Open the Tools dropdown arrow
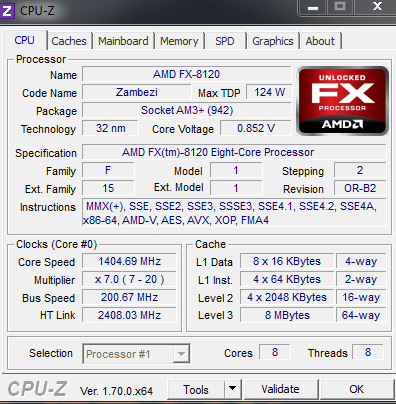 (233, 389)
